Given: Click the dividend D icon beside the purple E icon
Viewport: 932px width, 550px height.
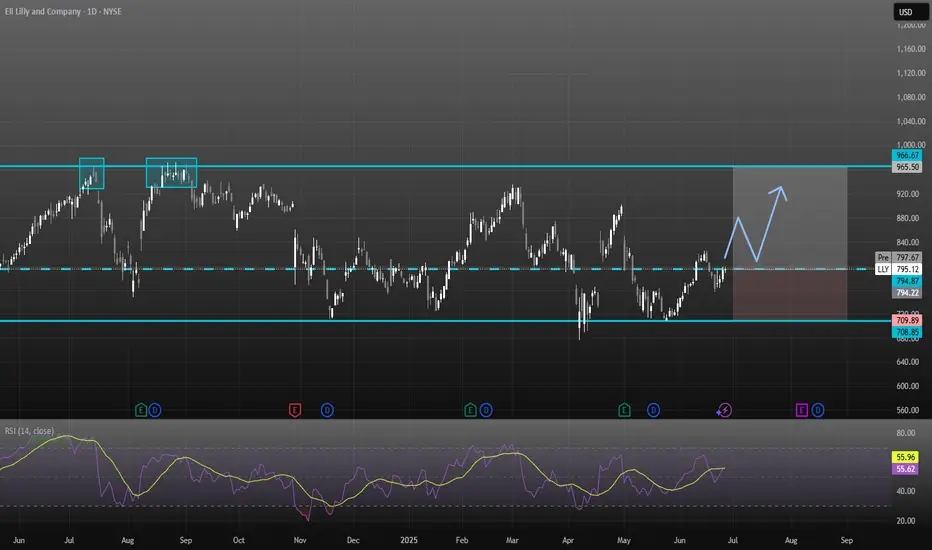Looking at the screenshot, I should (x=818, y=410).
